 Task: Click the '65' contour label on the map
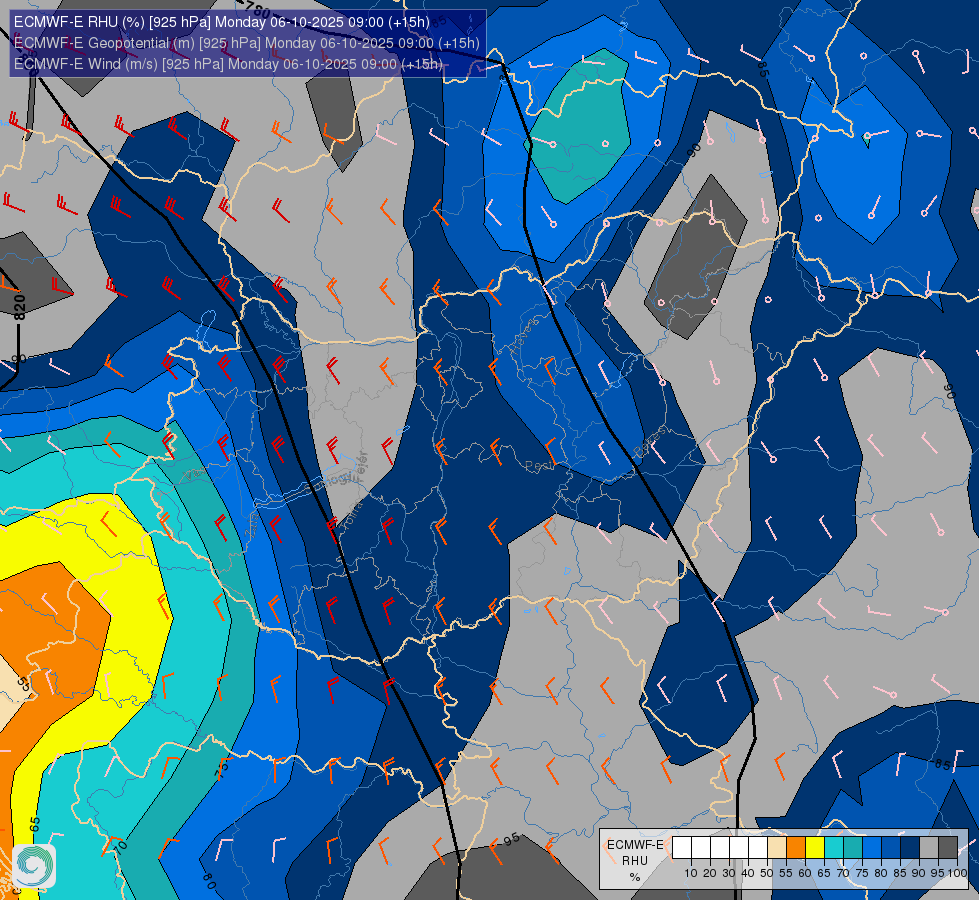pyautogui.click(x=34, y=824)
